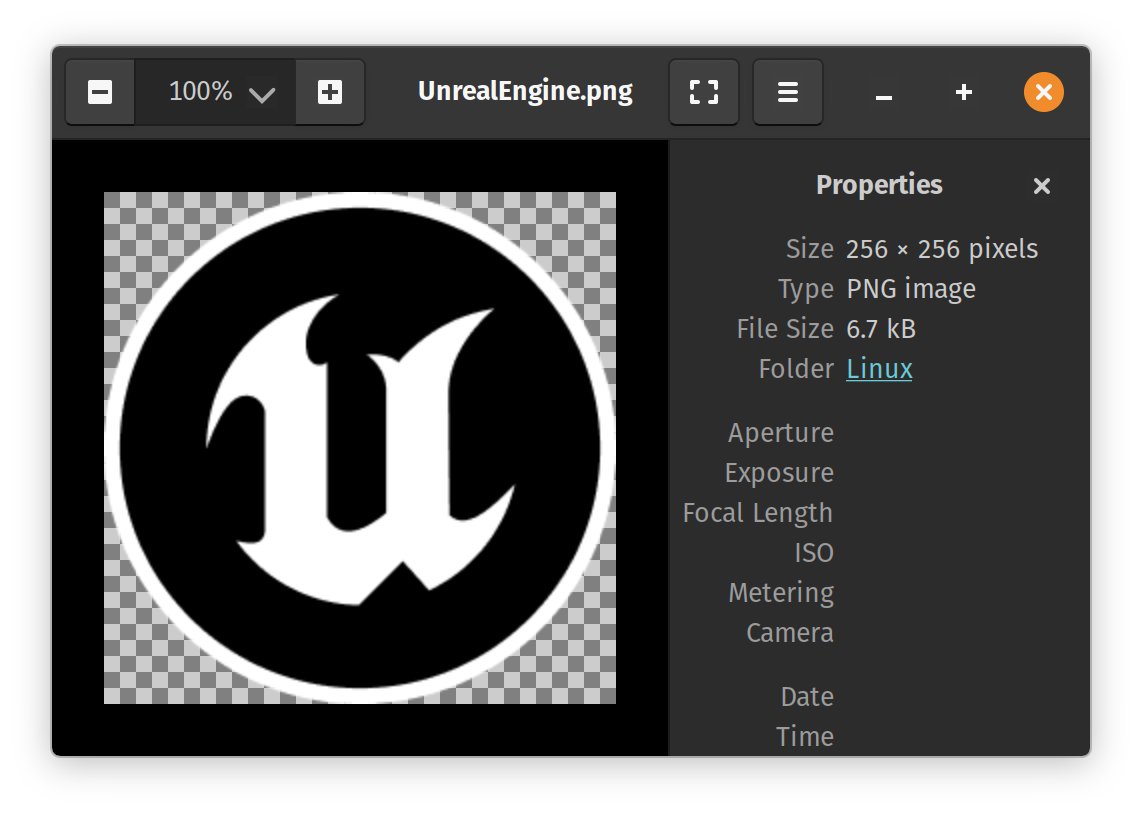Viewport: 1142px width, 814px height.
Task: Click the Focal Length label
Action: [757, 513]
